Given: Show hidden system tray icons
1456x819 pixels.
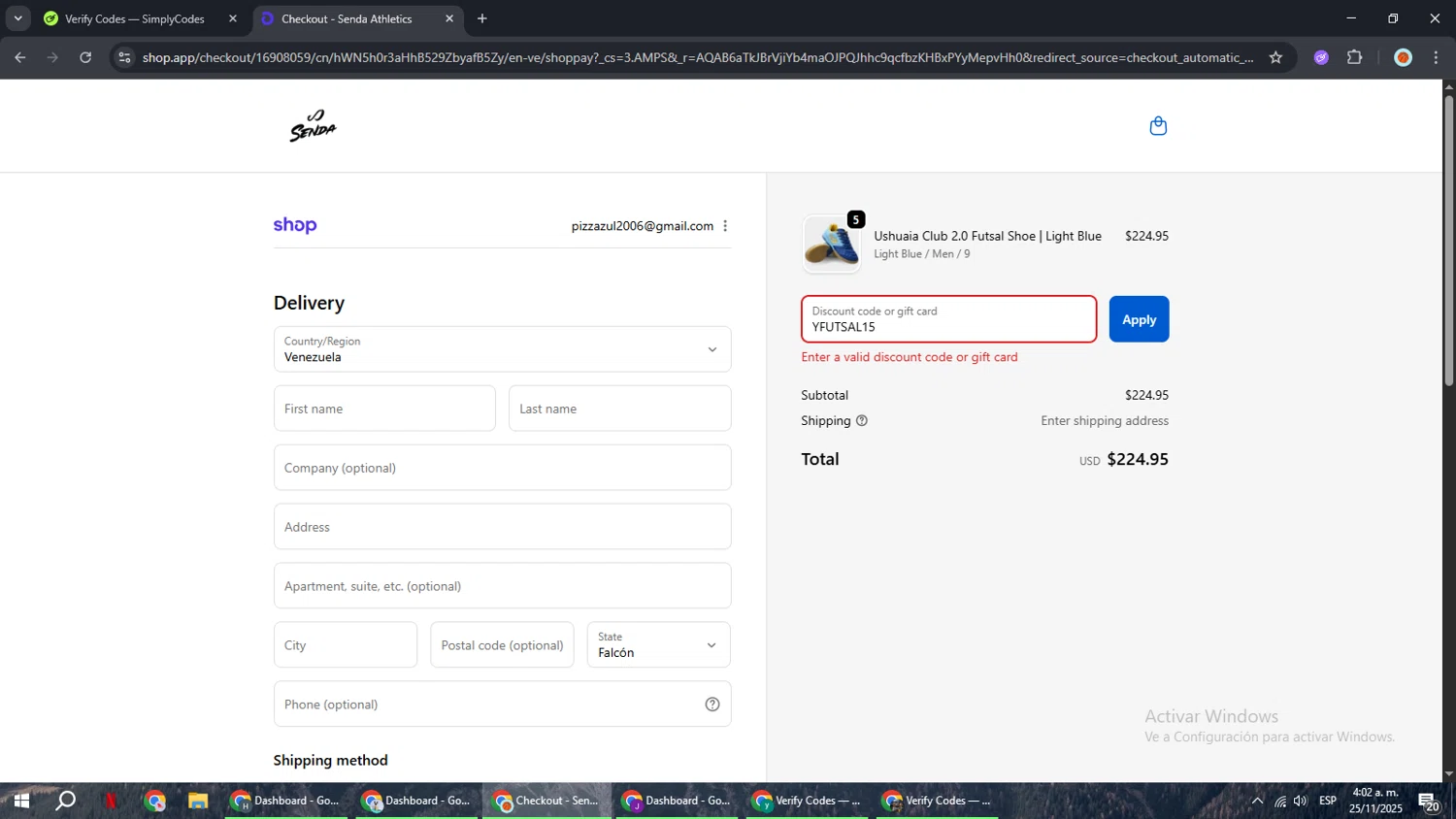Looking at the screenshot, I should (x=1257, y=801).
